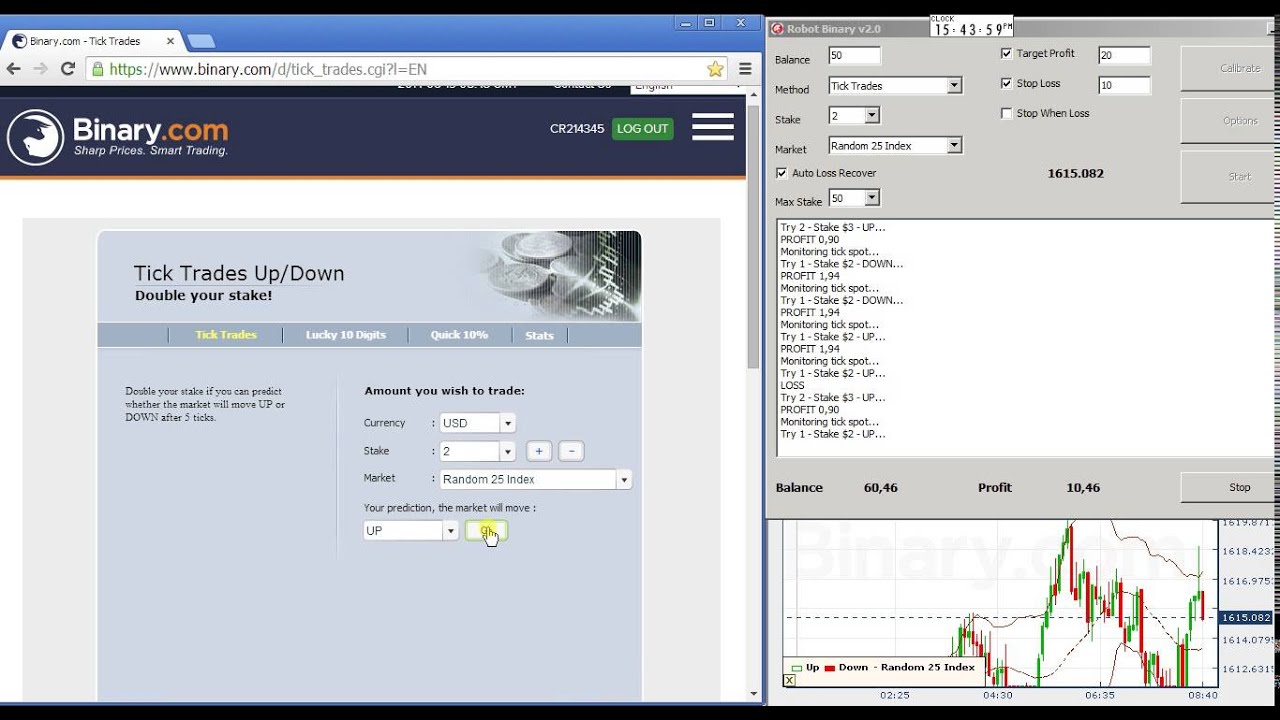The width and height of the screenshot is (1280, 720).
Task: Open the language dropdown on Binary.com
Action: tap(684, 86)
